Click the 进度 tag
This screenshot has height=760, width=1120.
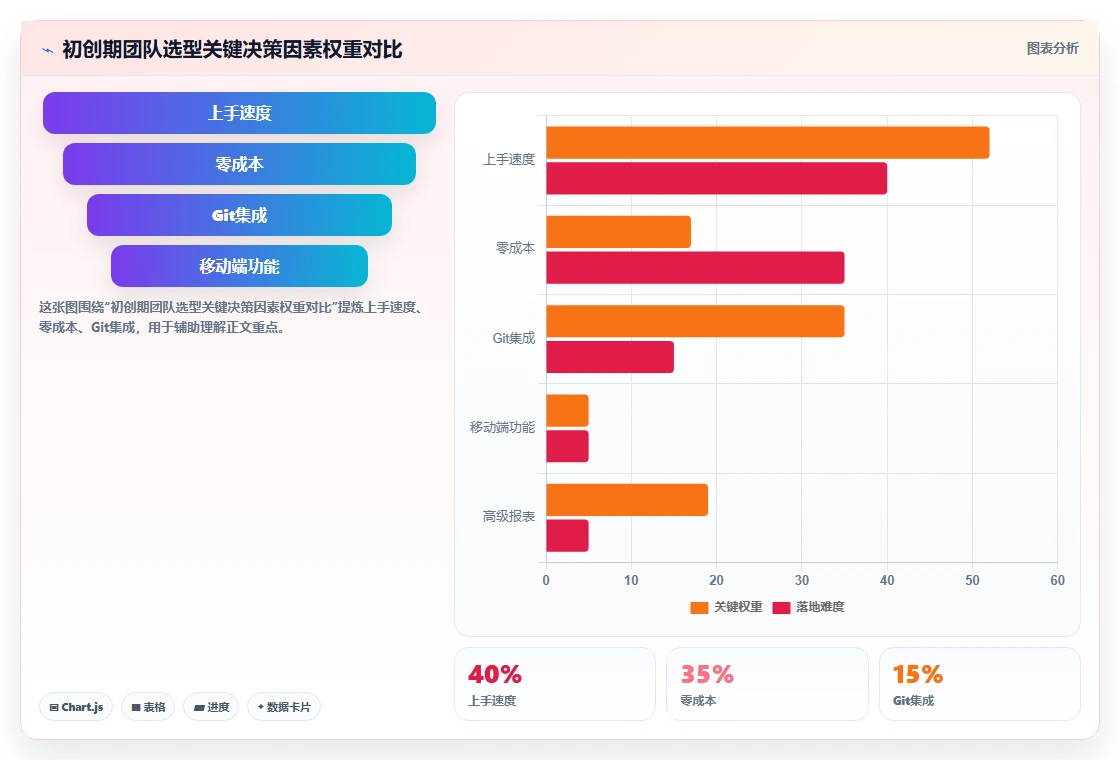tap(211, 707)
